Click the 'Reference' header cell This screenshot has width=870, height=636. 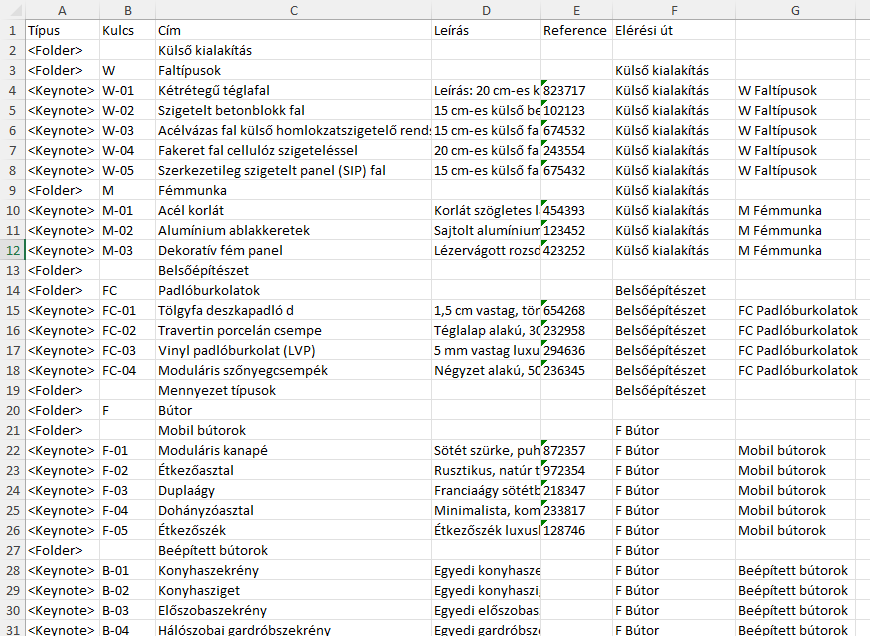(576, 30)
